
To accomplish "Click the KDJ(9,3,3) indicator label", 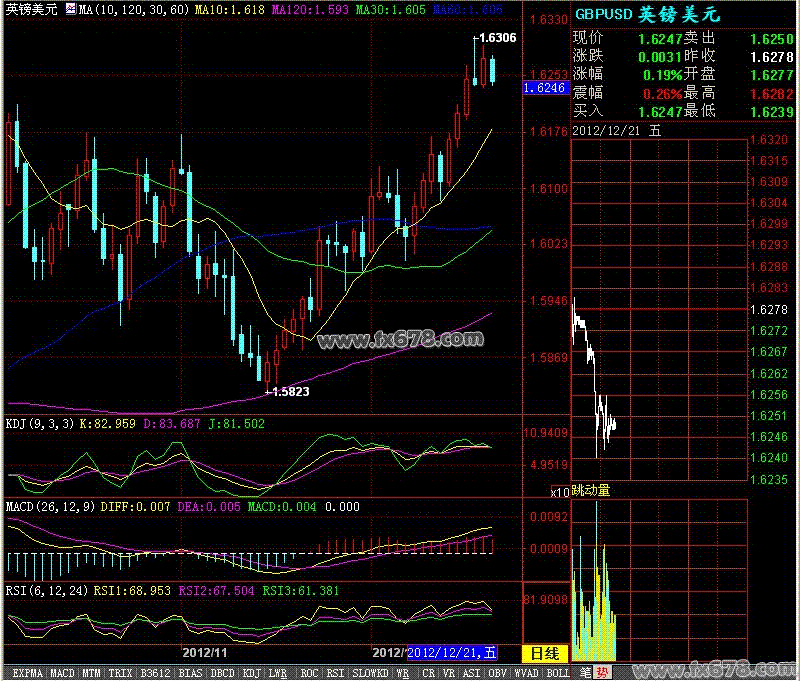I will tap(40, 424).
